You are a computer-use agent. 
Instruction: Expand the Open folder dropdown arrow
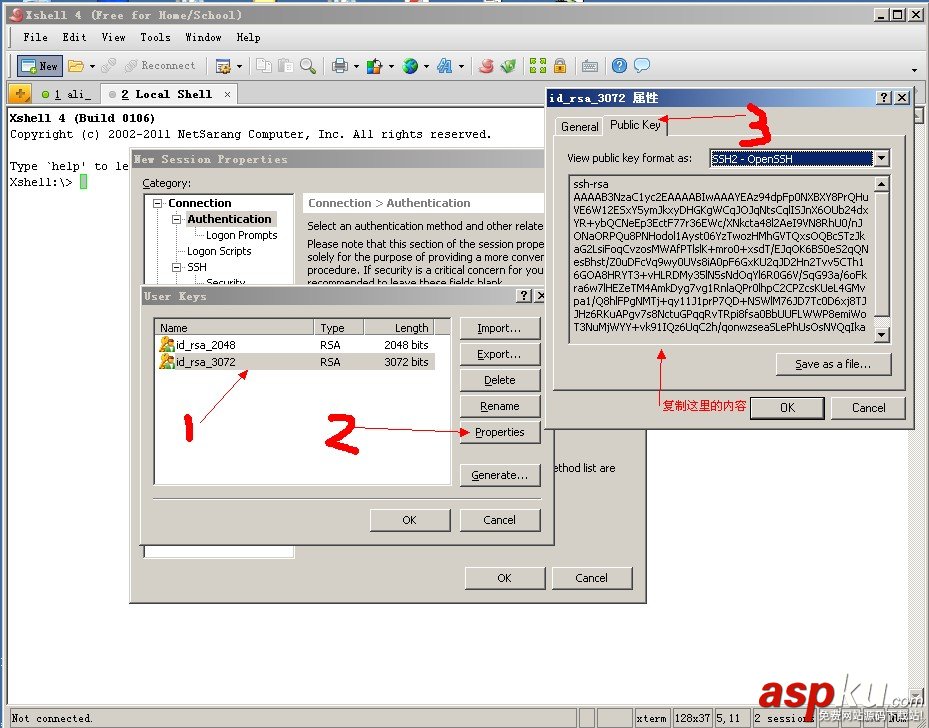(92, 66)
